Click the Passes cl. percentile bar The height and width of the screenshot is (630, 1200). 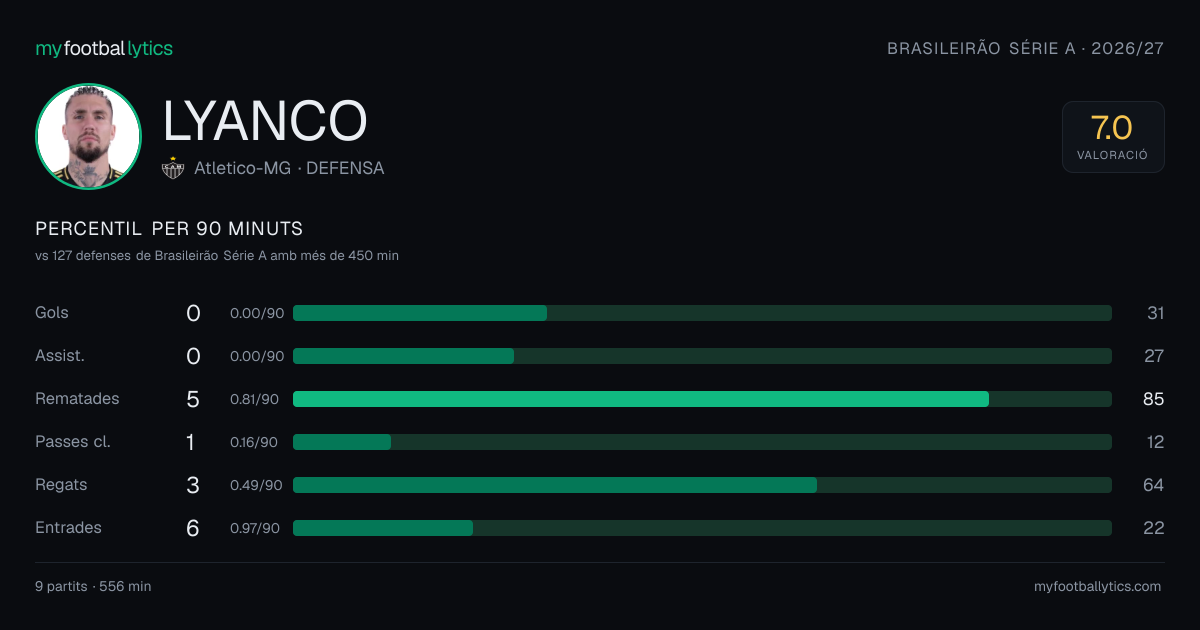pyautogui.click(x=702, y=442)
